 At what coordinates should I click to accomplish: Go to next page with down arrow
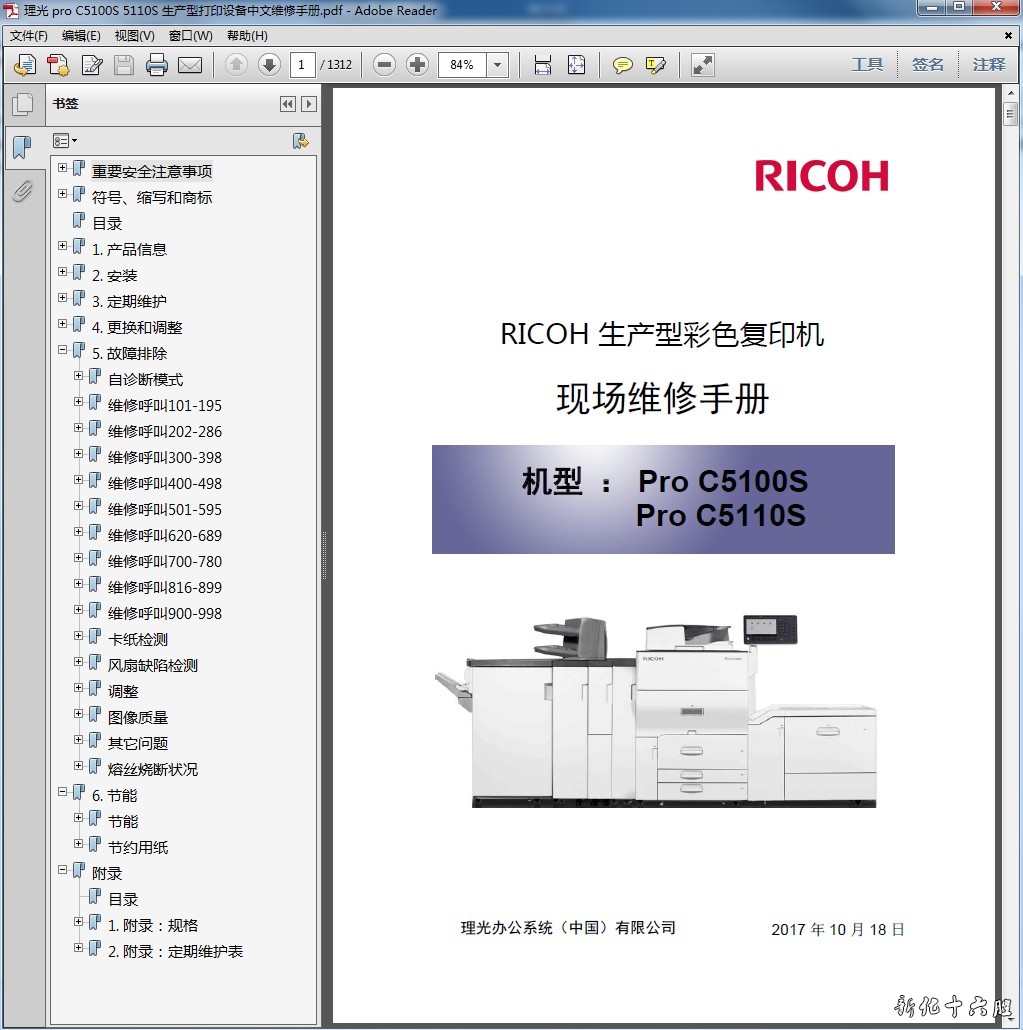[269, 65]
